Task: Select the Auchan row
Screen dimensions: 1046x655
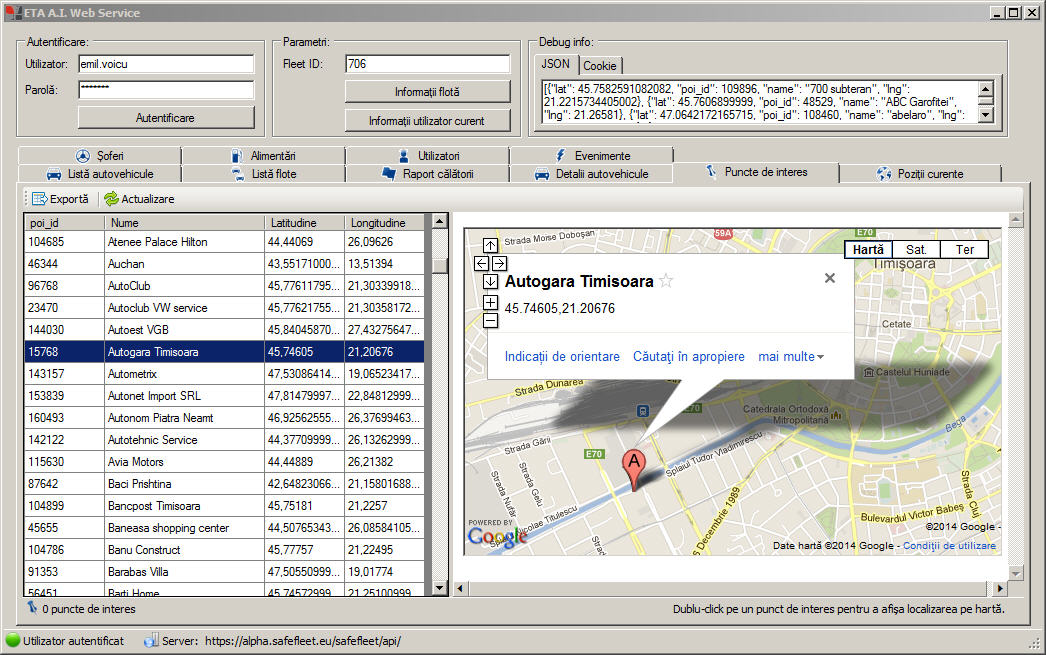Action: [224, 263]
